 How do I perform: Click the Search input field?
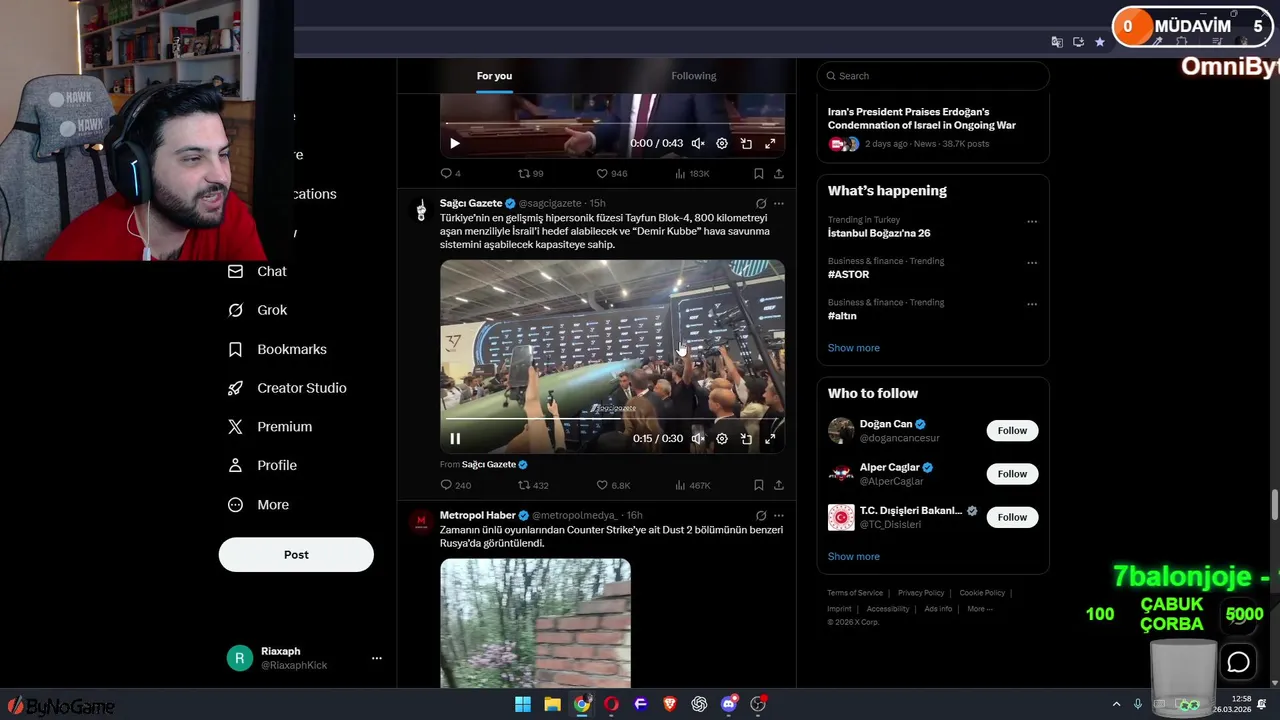coord(933,76)
